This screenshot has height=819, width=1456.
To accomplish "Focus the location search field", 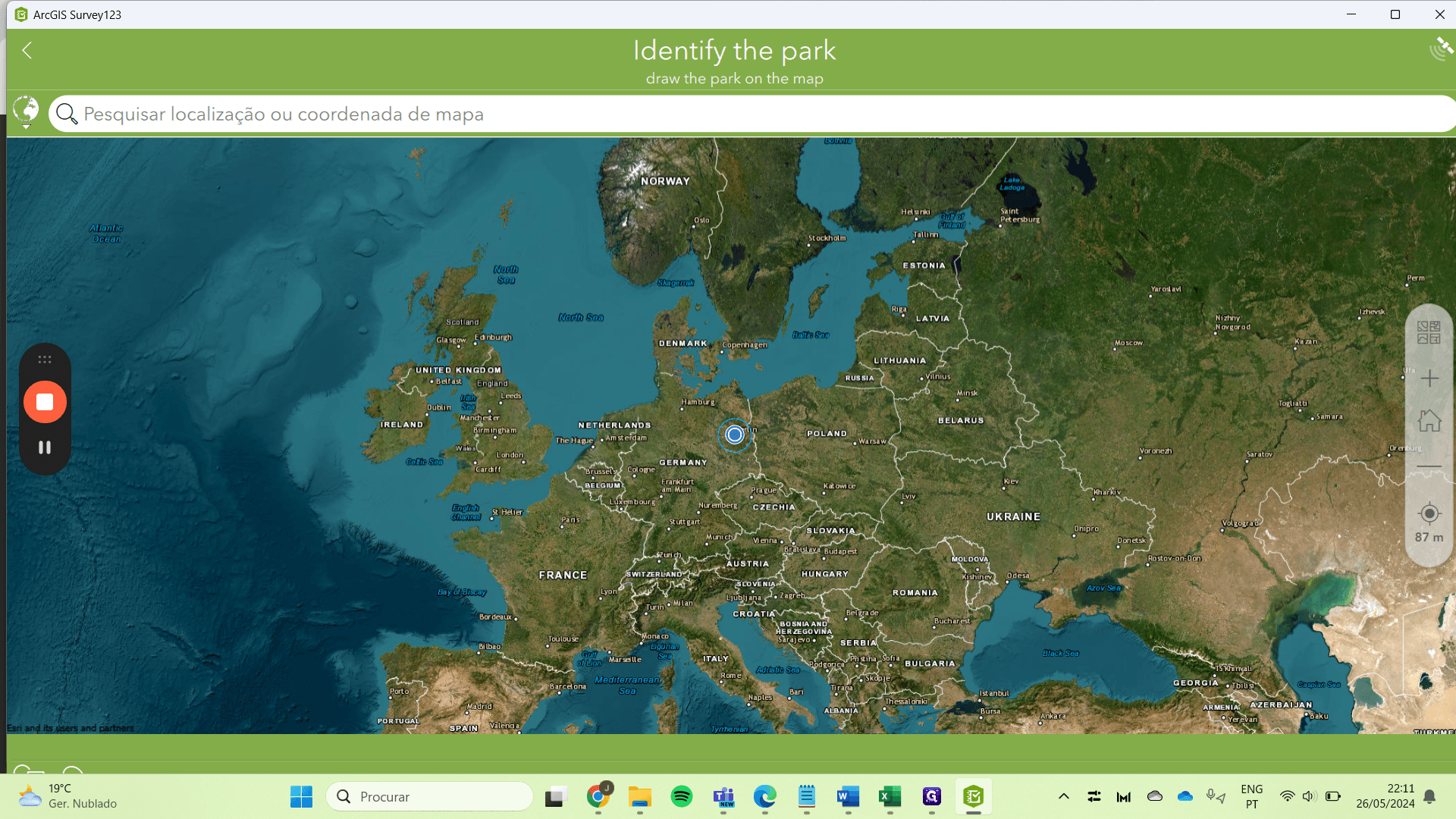I will coord(751,114).
